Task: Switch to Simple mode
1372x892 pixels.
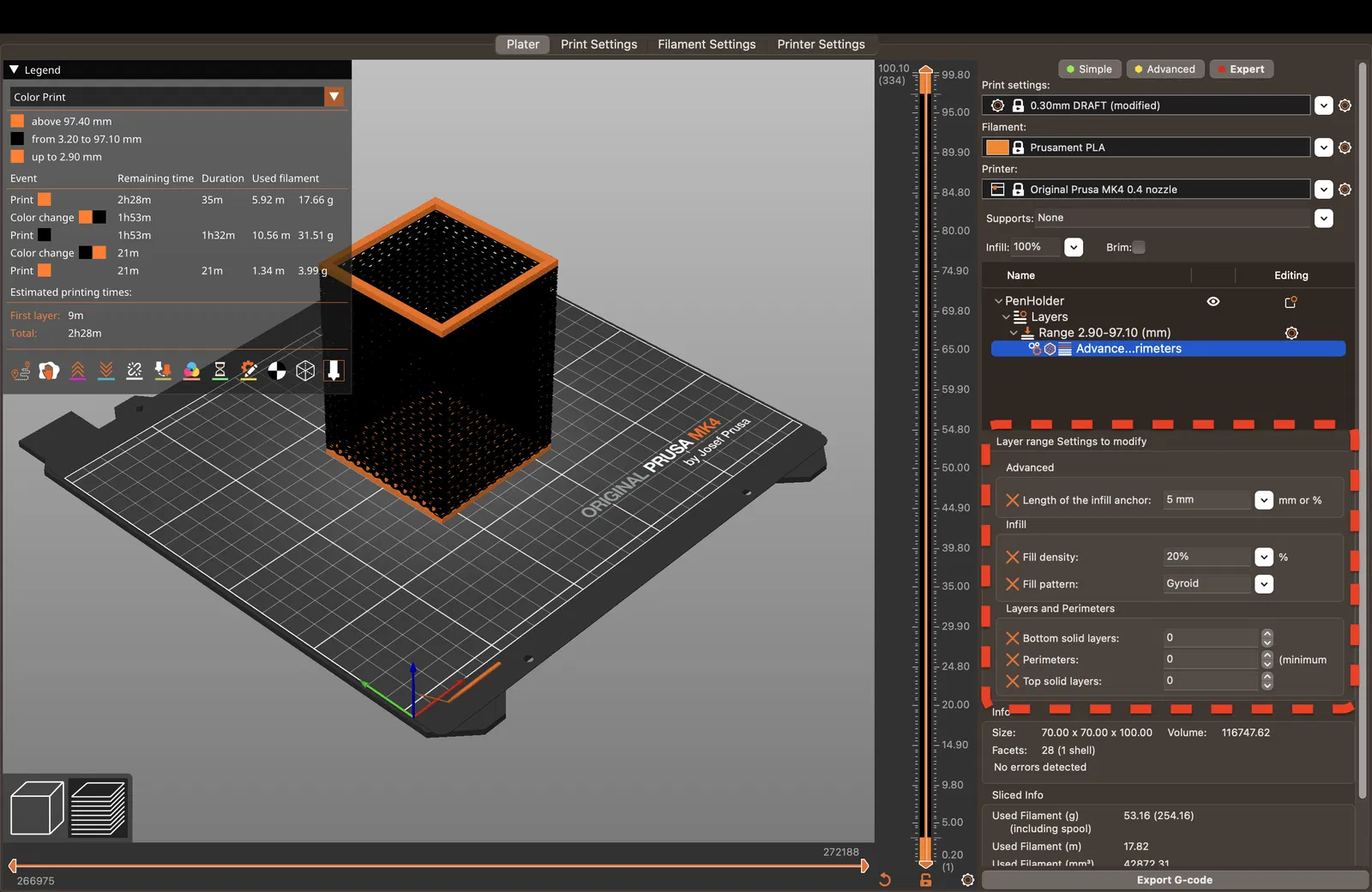Action: (1088, 69)
